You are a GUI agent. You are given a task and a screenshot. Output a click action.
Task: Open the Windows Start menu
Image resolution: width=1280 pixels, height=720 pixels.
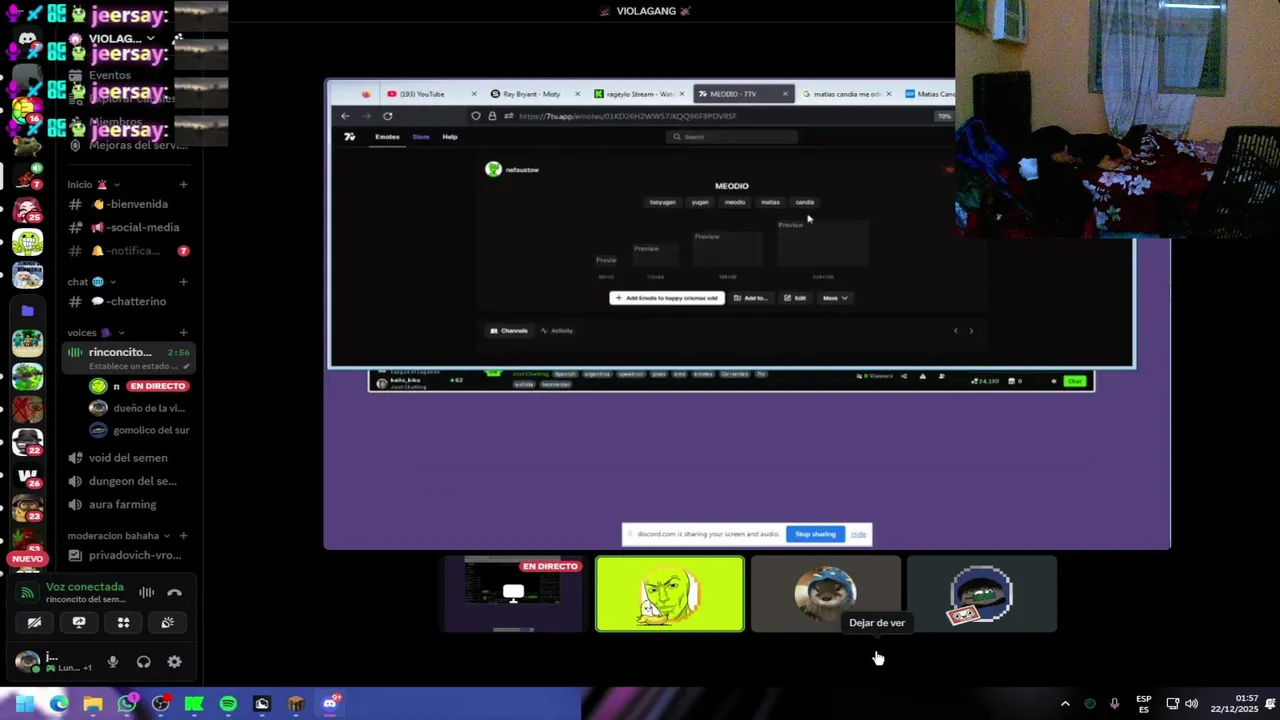pyautogui.click(x=24, y=704)
